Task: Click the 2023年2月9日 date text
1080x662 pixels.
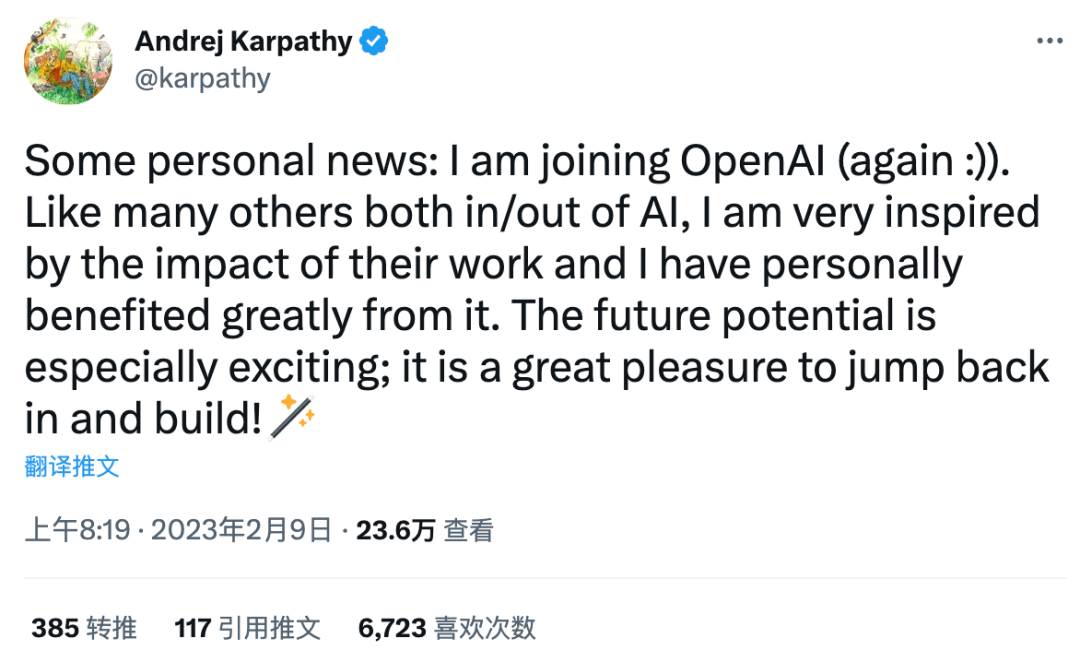Action: pos(242,530)
